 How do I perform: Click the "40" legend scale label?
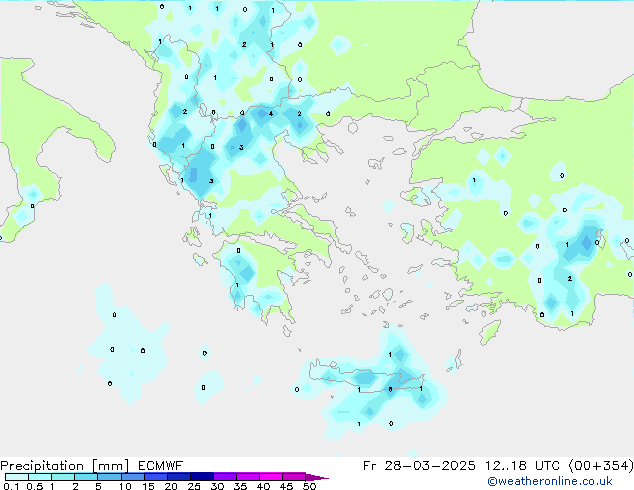click(x=263, y=486)
